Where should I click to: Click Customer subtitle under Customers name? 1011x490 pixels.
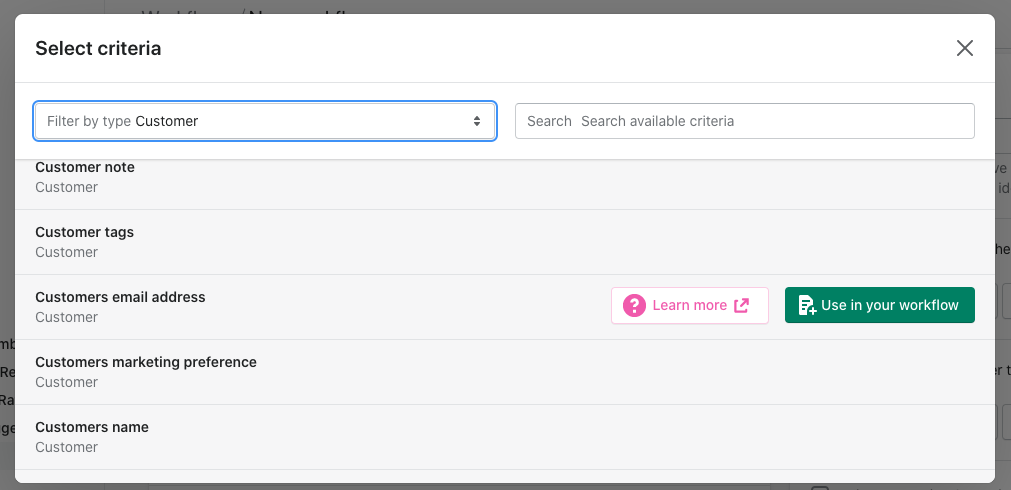pyautogui.click(x=66, y=447)
